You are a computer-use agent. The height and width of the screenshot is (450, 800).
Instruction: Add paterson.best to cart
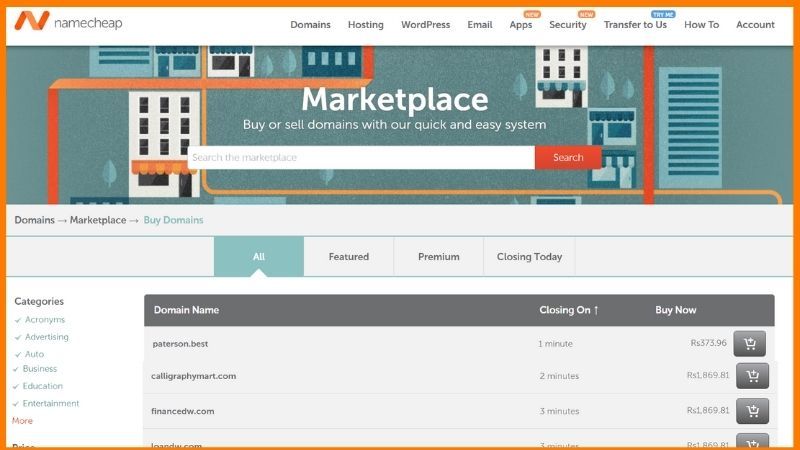coord(749,343)
